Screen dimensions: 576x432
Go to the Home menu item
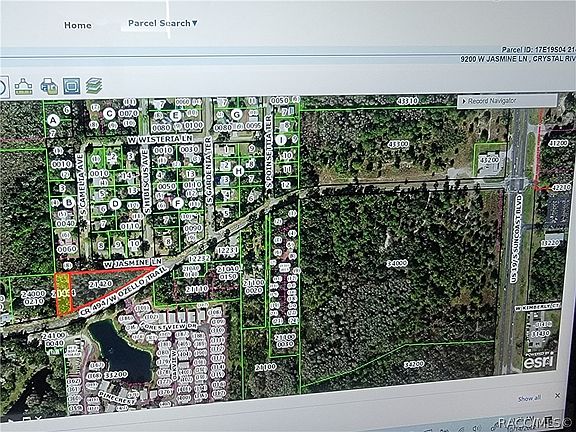click(x=78, y=25)
